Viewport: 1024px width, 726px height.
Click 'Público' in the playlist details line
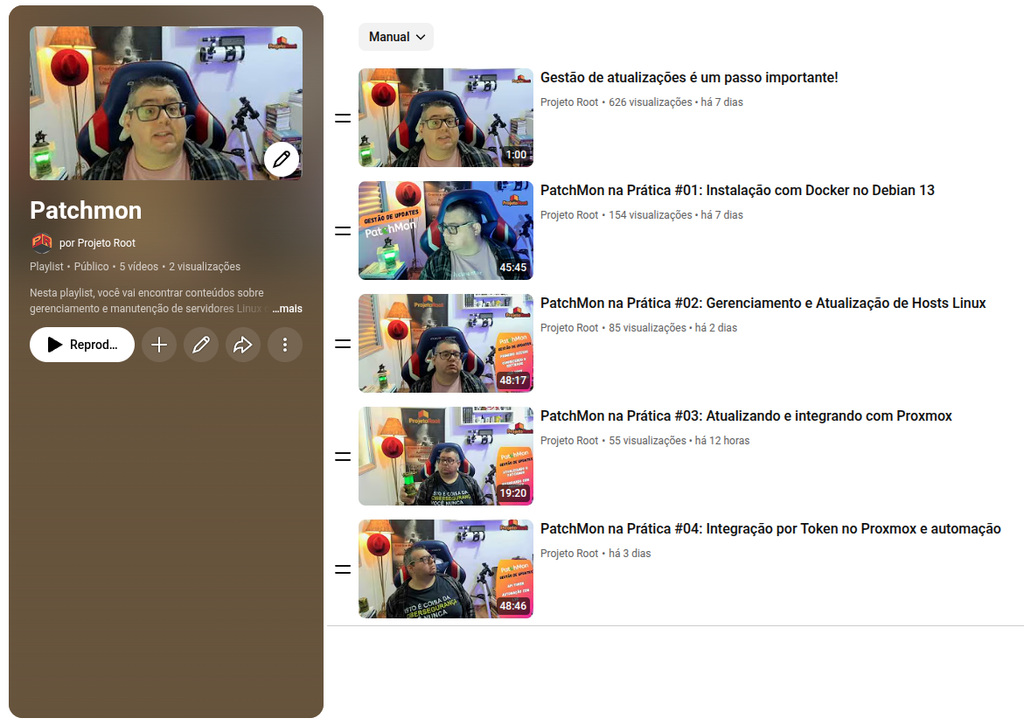91,267
